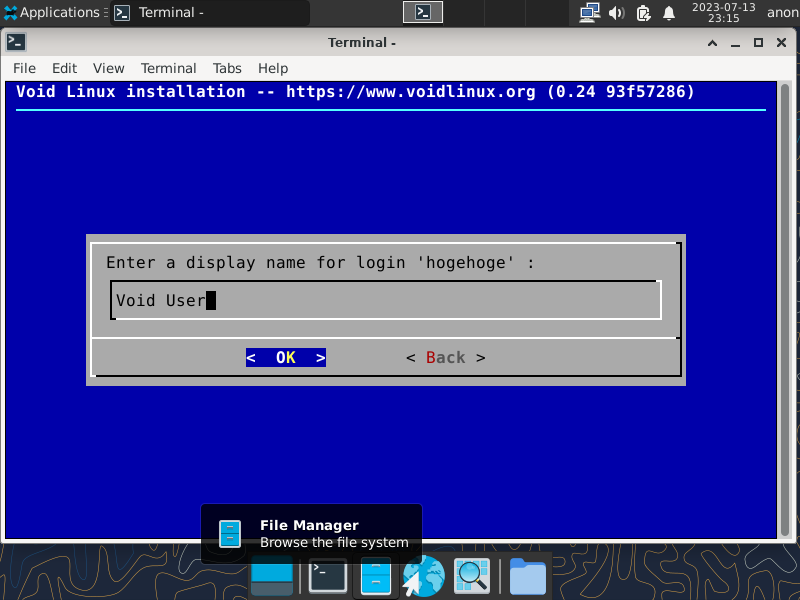Click the Void Linux installation header text
The width and height of the screenshot is (800, 600).
coord(355,92)
